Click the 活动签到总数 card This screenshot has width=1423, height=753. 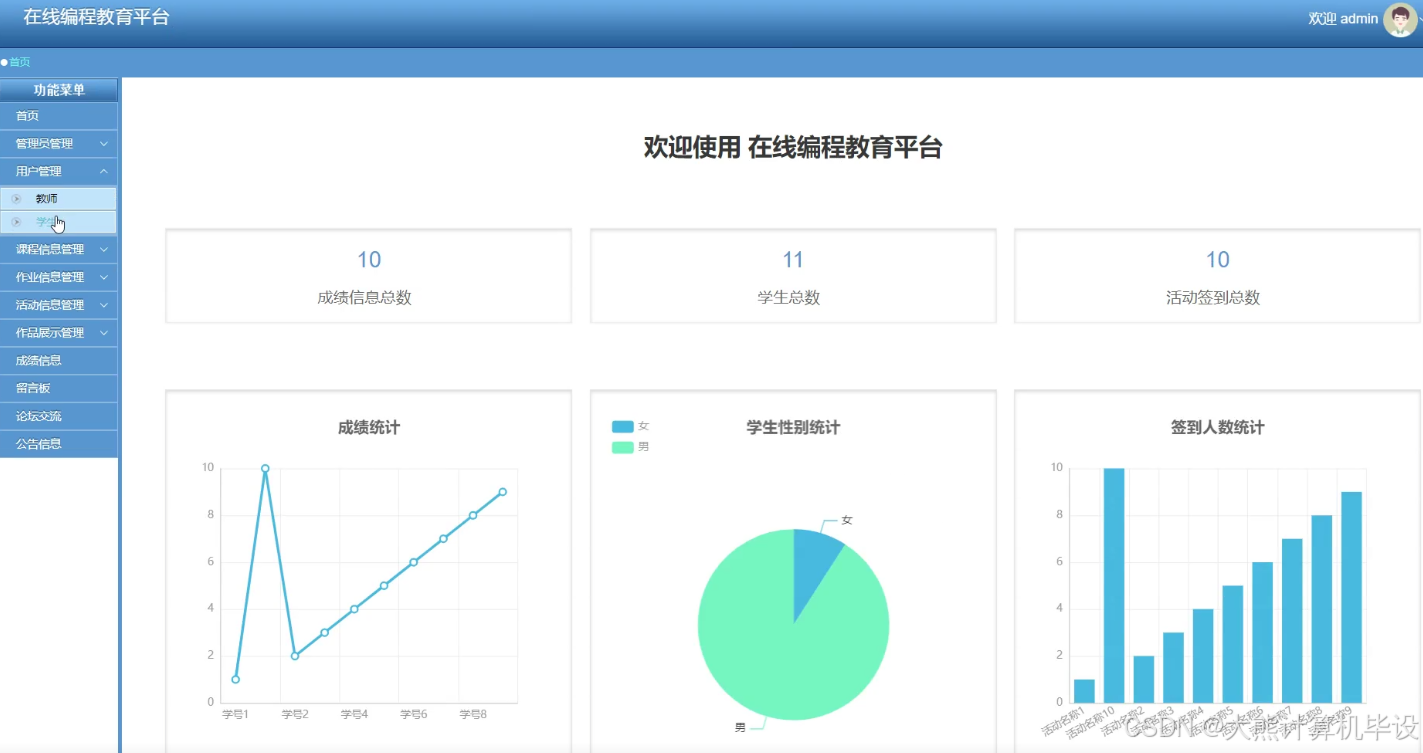pyautogui.click(x=1217, y=276)
